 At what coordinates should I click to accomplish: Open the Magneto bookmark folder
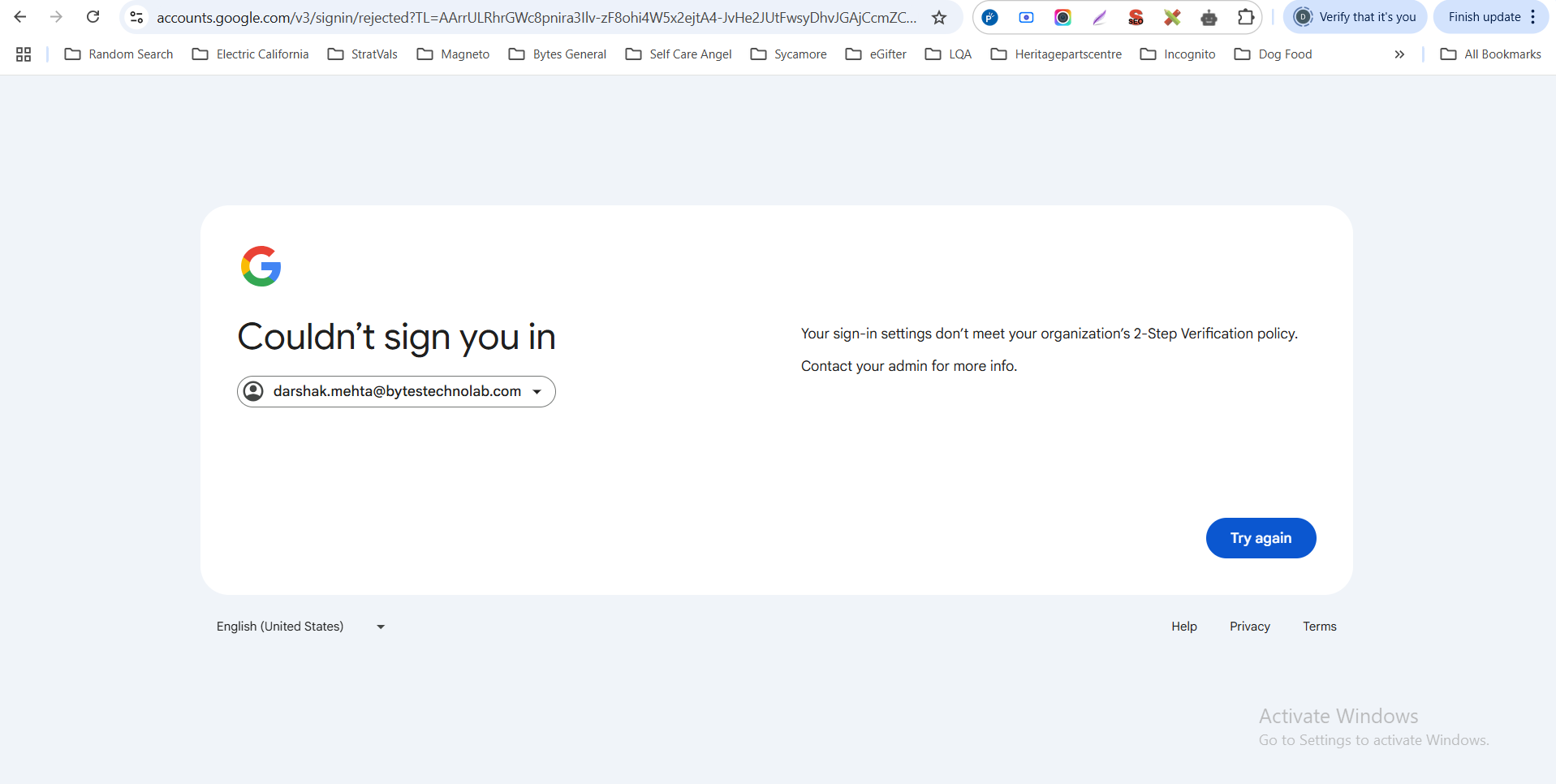454,54
